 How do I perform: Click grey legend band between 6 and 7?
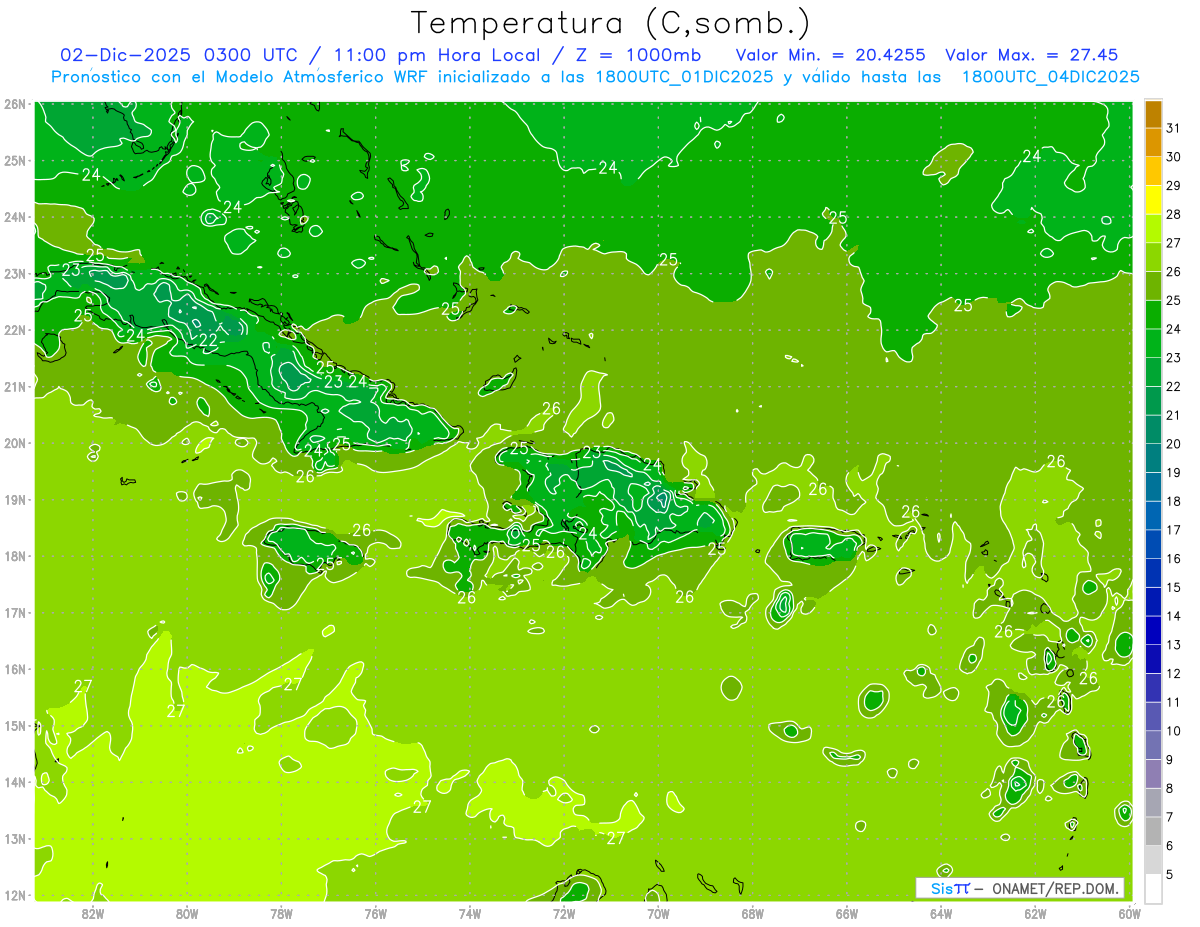[x=1153, y=831]
